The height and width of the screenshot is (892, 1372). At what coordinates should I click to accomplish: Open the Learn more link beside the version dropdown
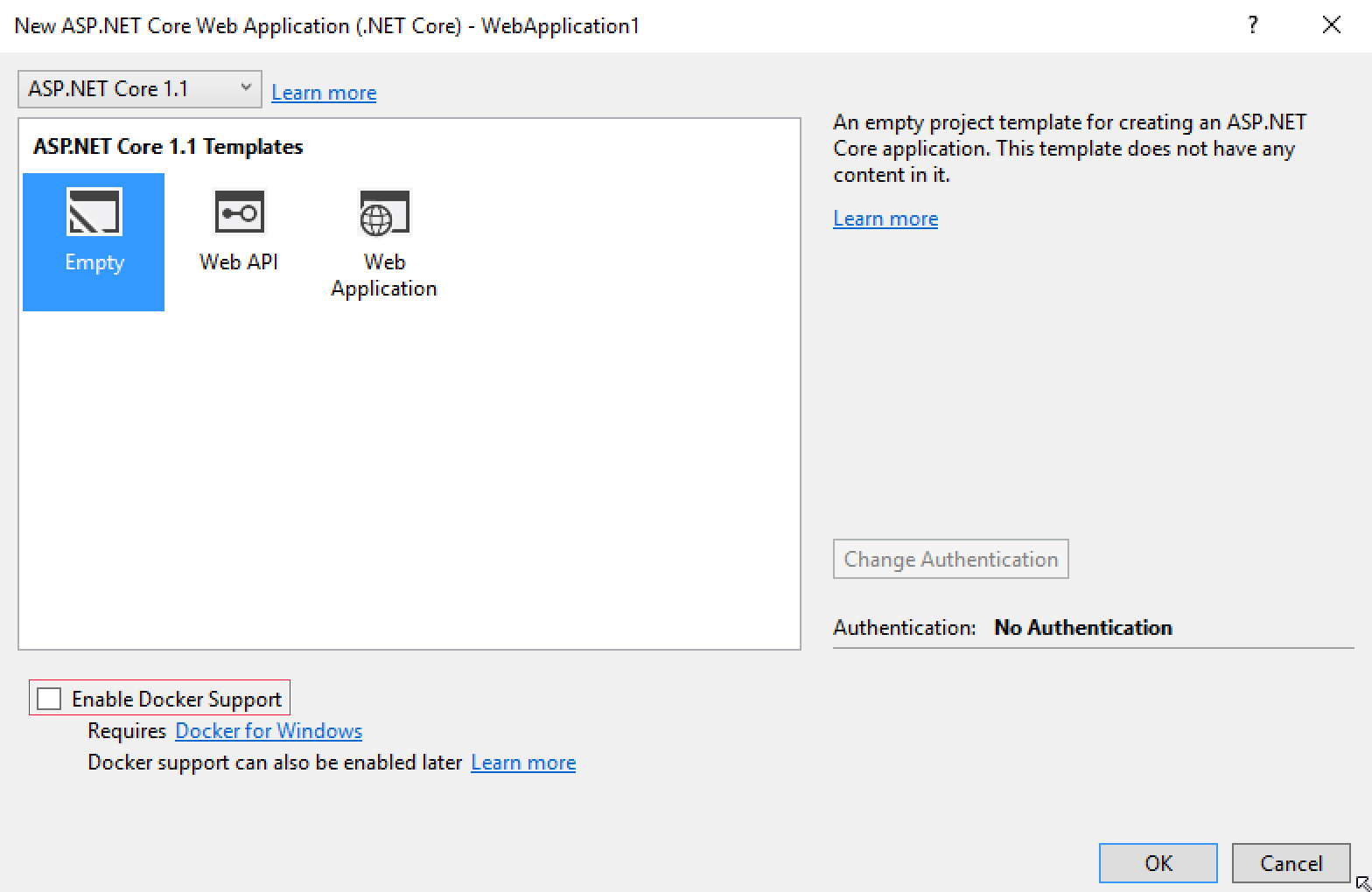coord(324,93)
